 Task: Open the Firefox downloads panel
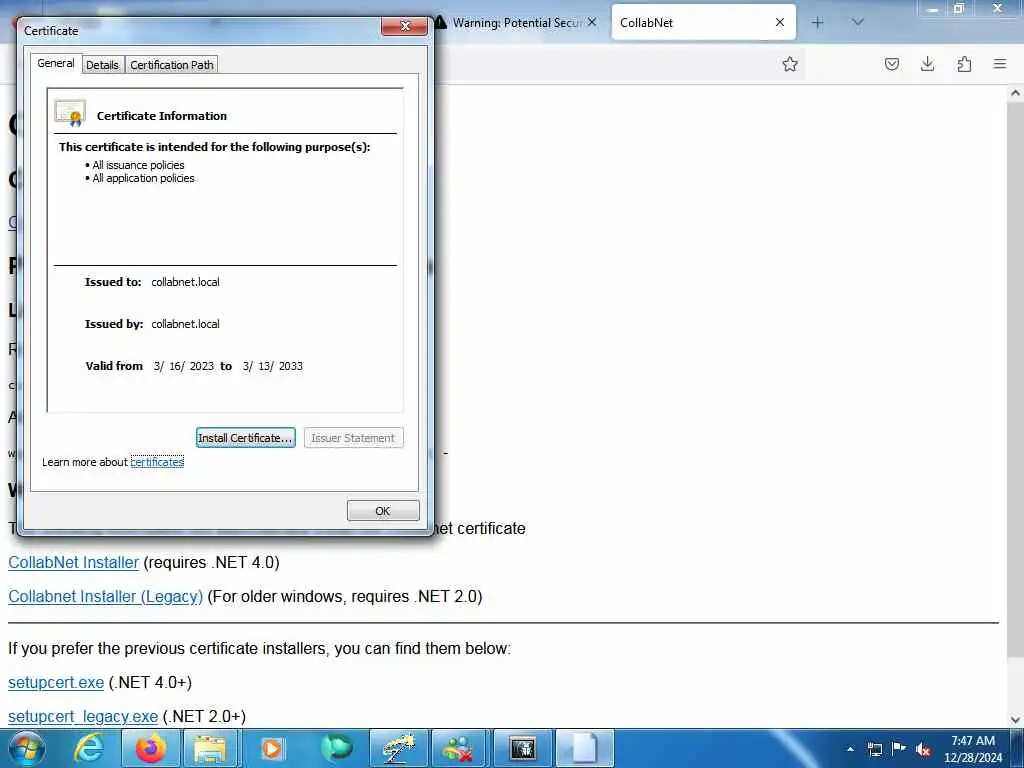(x=927, y=64)
